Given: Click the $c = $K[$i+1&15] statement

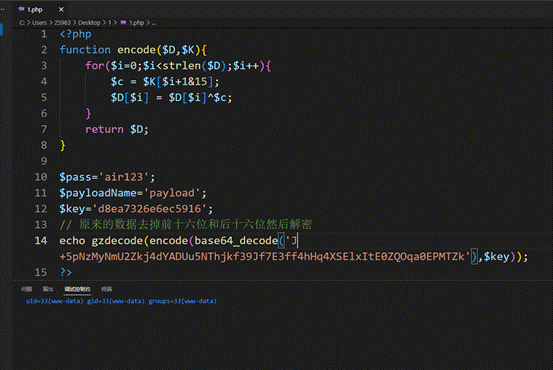Looking at the screenshot, I should [x=165, y=81].
